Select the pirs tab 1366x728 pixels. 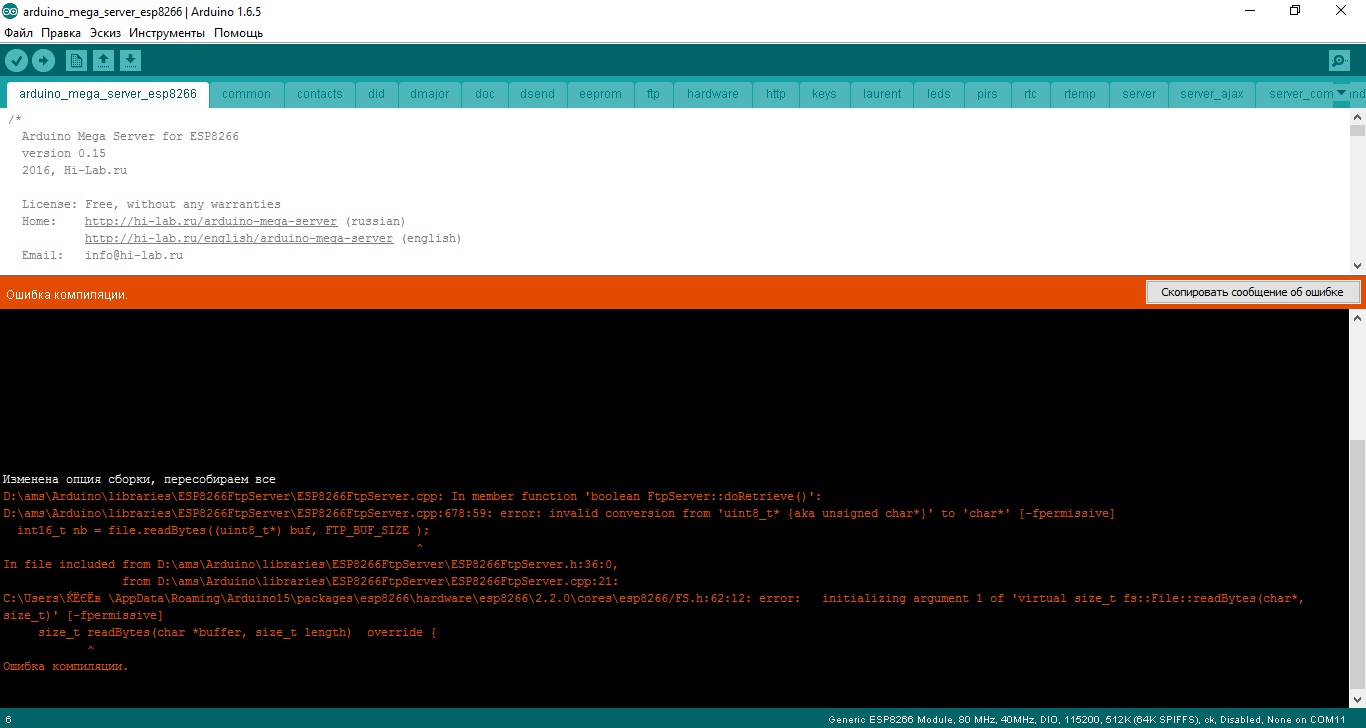click(x=987, y=94)
